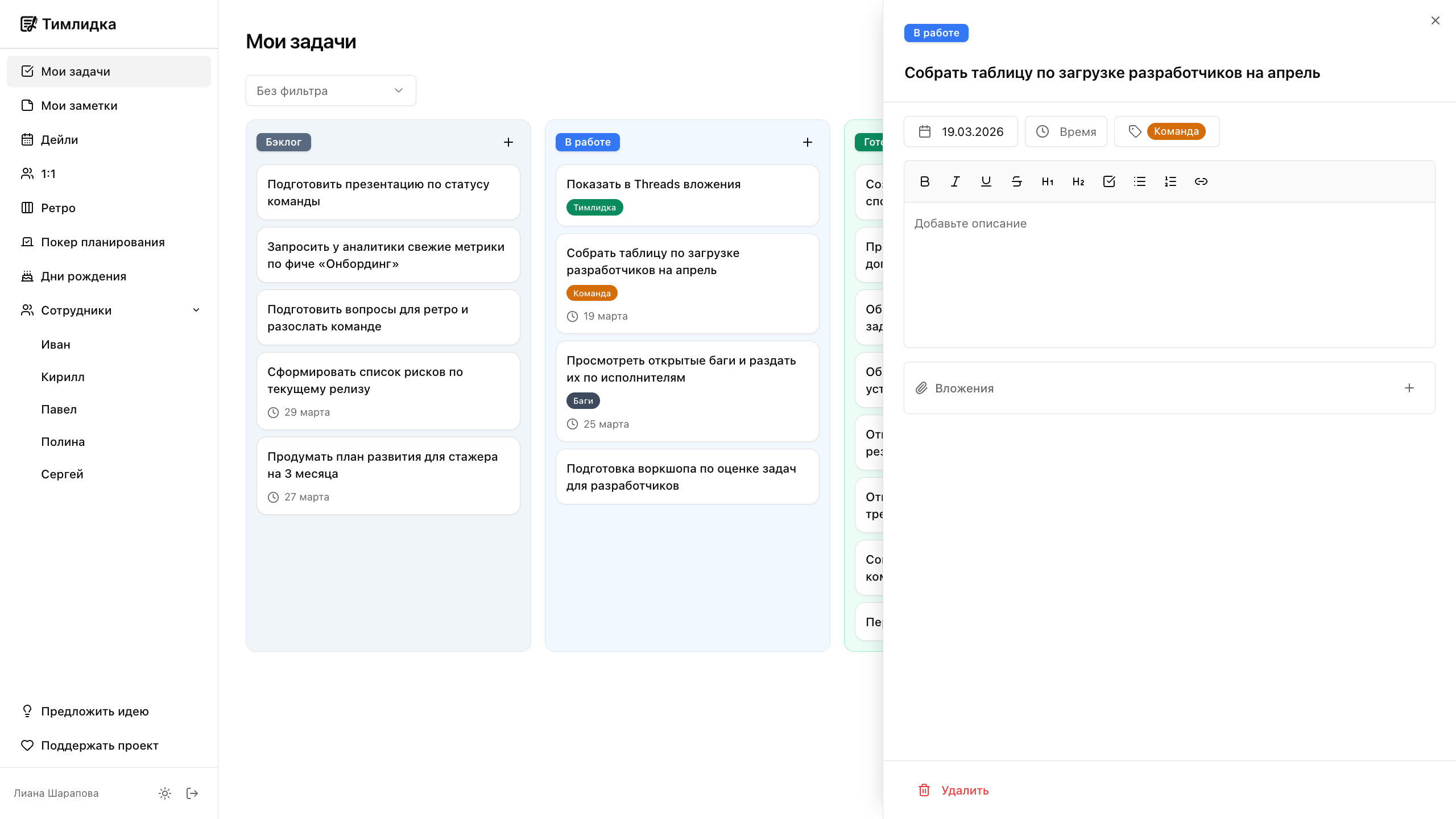The image size is (1456, 819).
Task: Open Поддержать проект link
Action: (99, 746)
